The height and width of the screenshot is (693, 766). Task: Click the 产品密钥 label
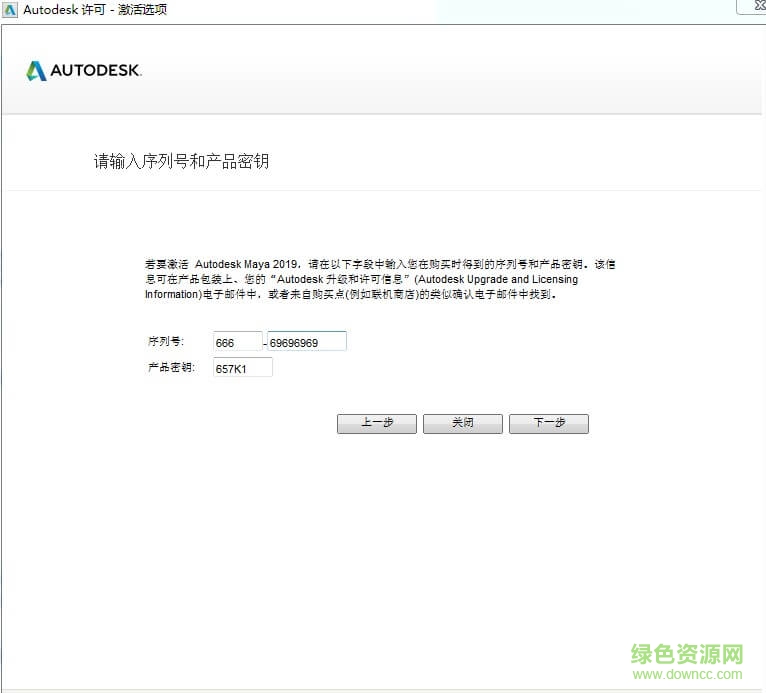coord(169,368)
